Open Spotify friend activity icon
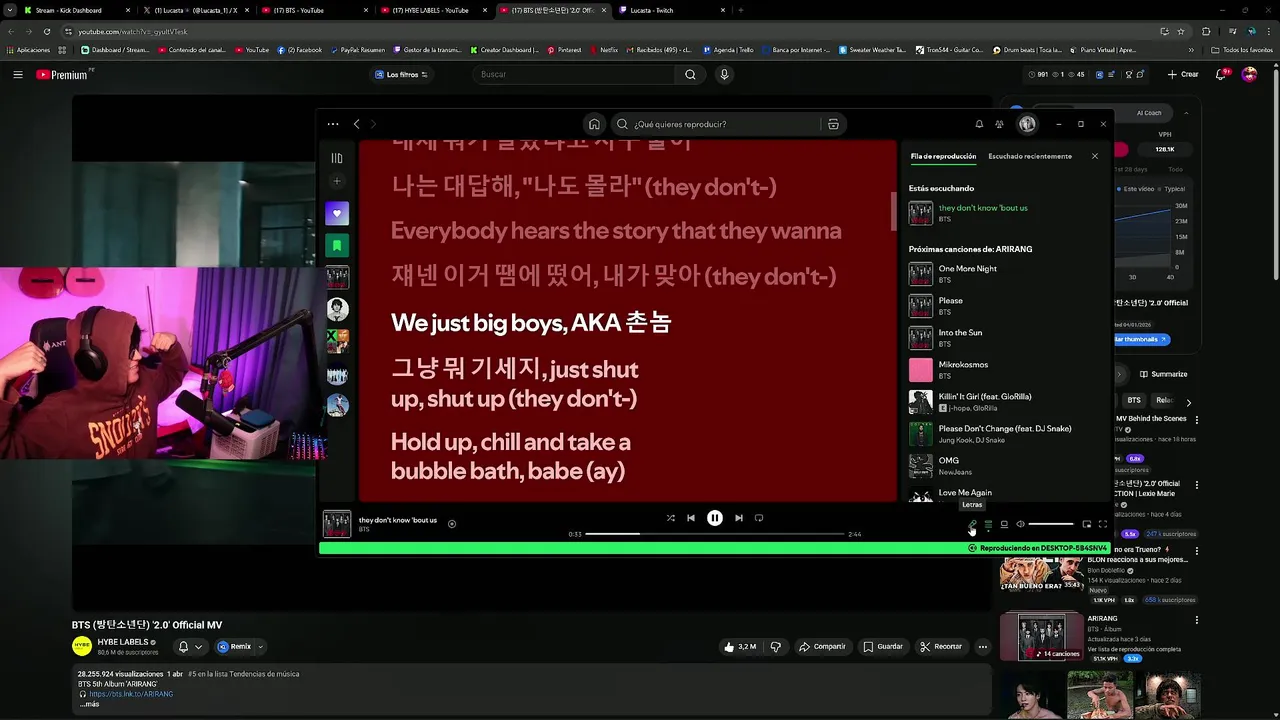 [999, 124]
